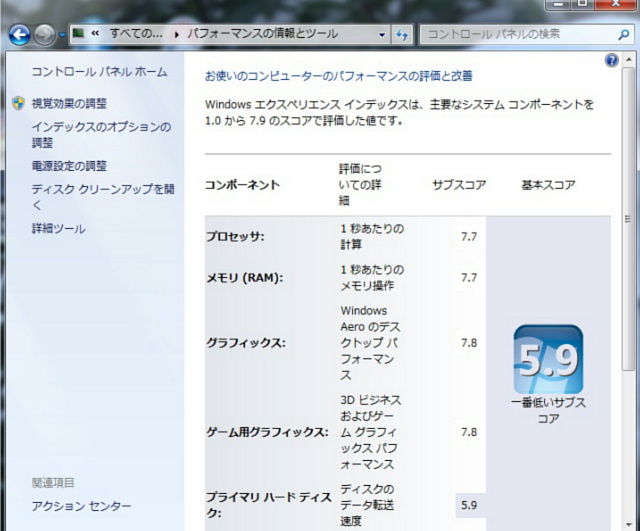This screenshot has width=640, height=531.
Task: Click the プライマリ ハード ディスク: label
Action: coord(268,505)
